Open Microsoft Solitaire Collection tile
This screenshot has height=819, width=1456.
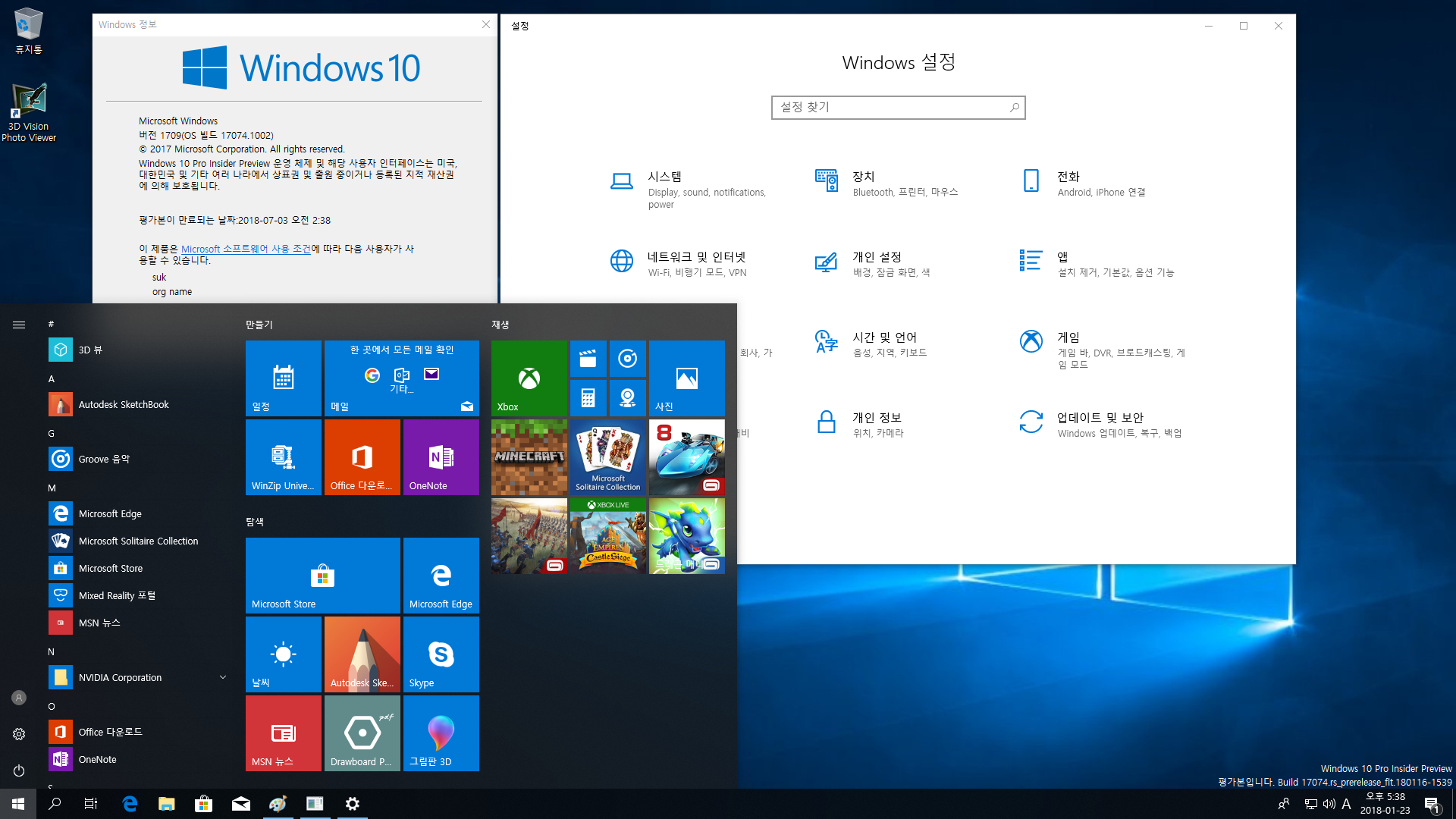point(608,457)
